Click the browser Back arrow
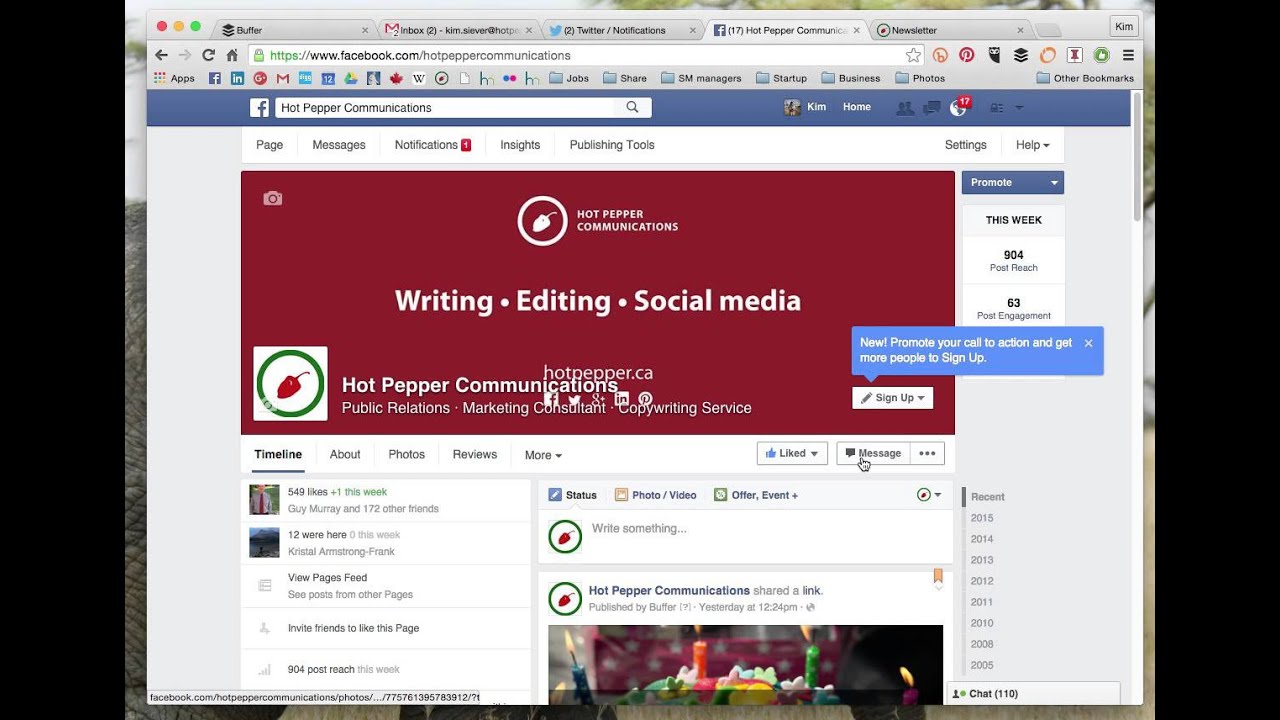The height and width of the screenshot is (720, 1280). 161,55
